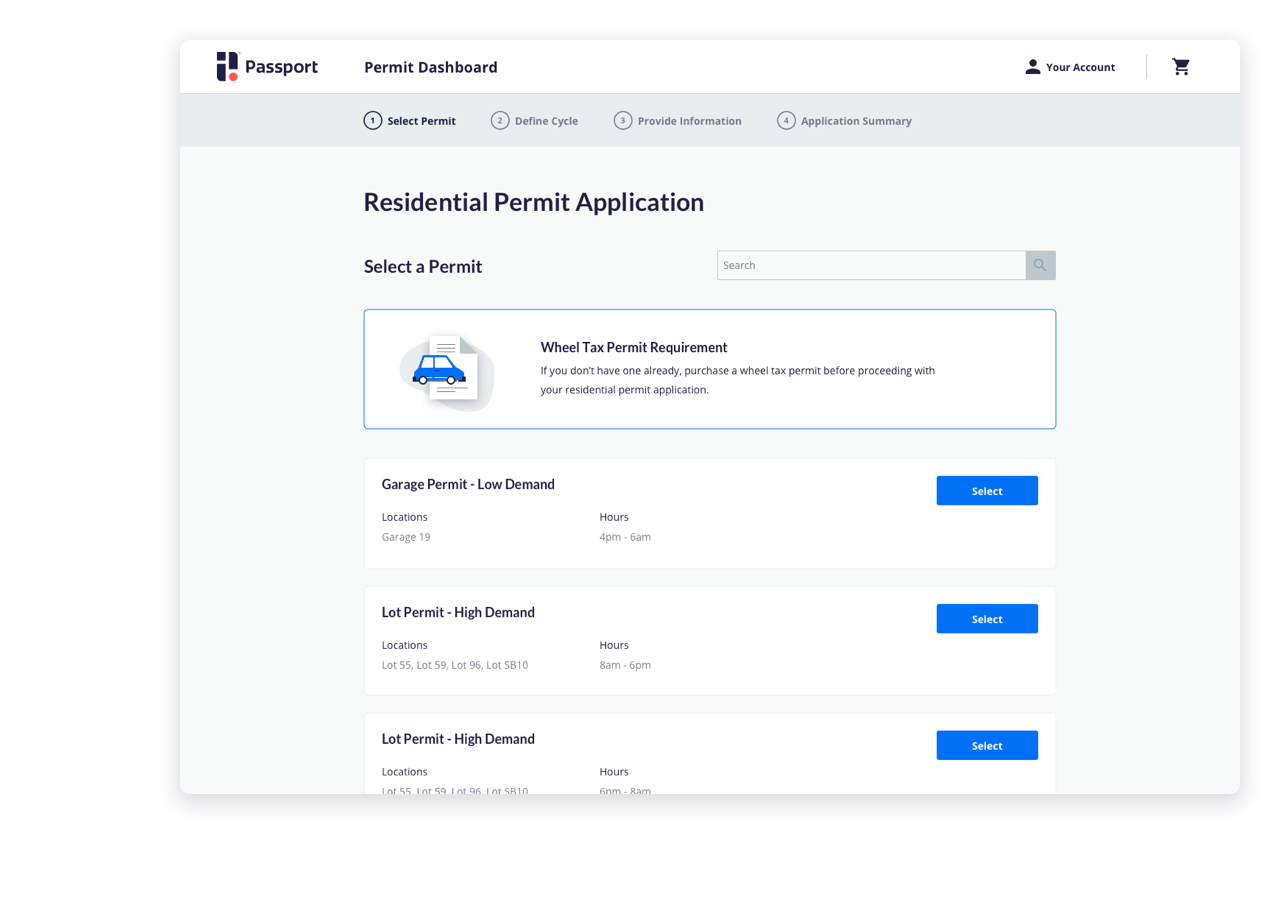Viewport: 1280px width, 900px height.
Task: Click the Your Account person icon
Action: tap(1031, 66)
